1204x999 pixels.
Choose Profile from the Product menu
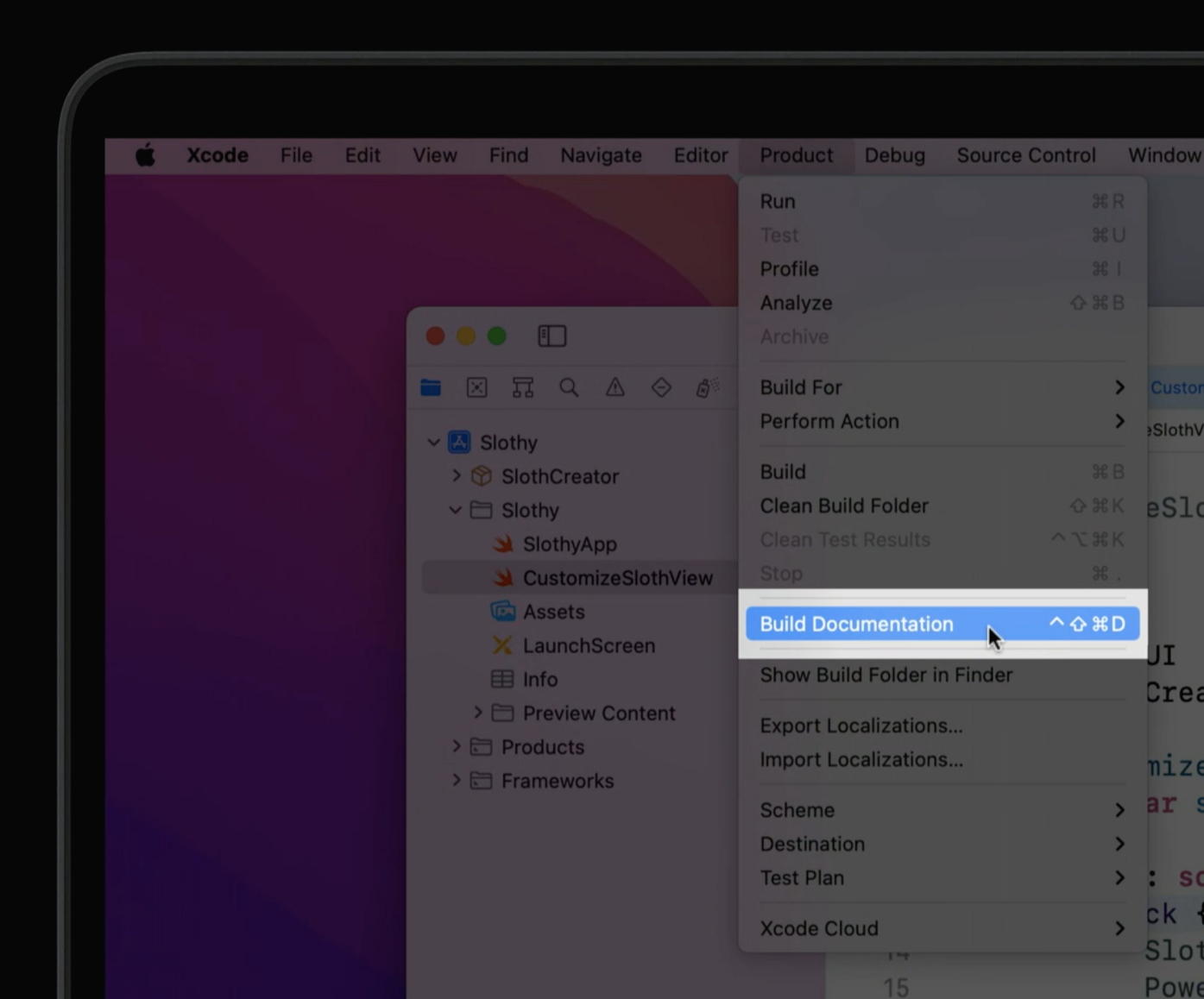942,269
